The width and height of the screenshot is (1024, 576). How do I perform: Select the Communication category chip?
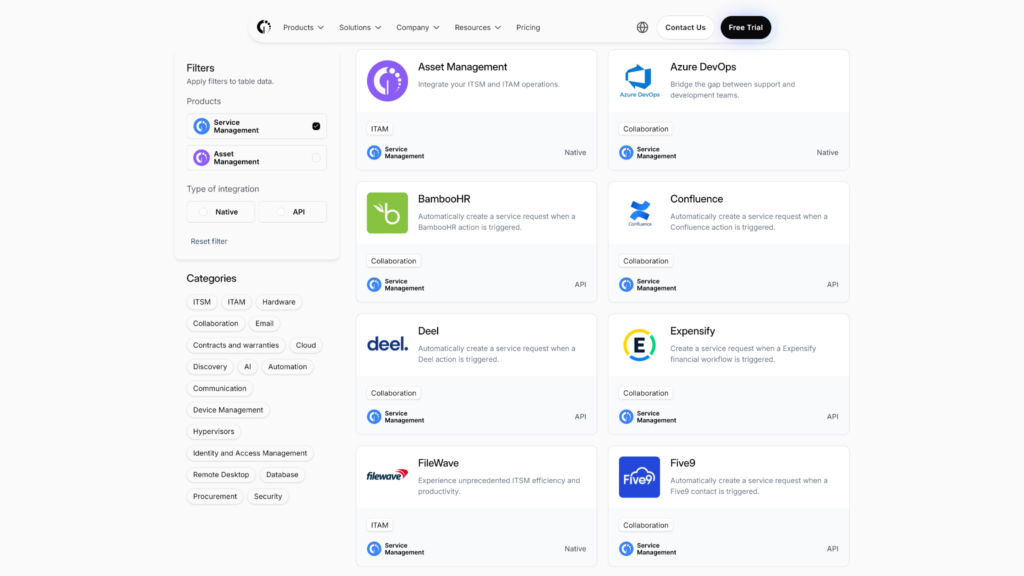219,388
